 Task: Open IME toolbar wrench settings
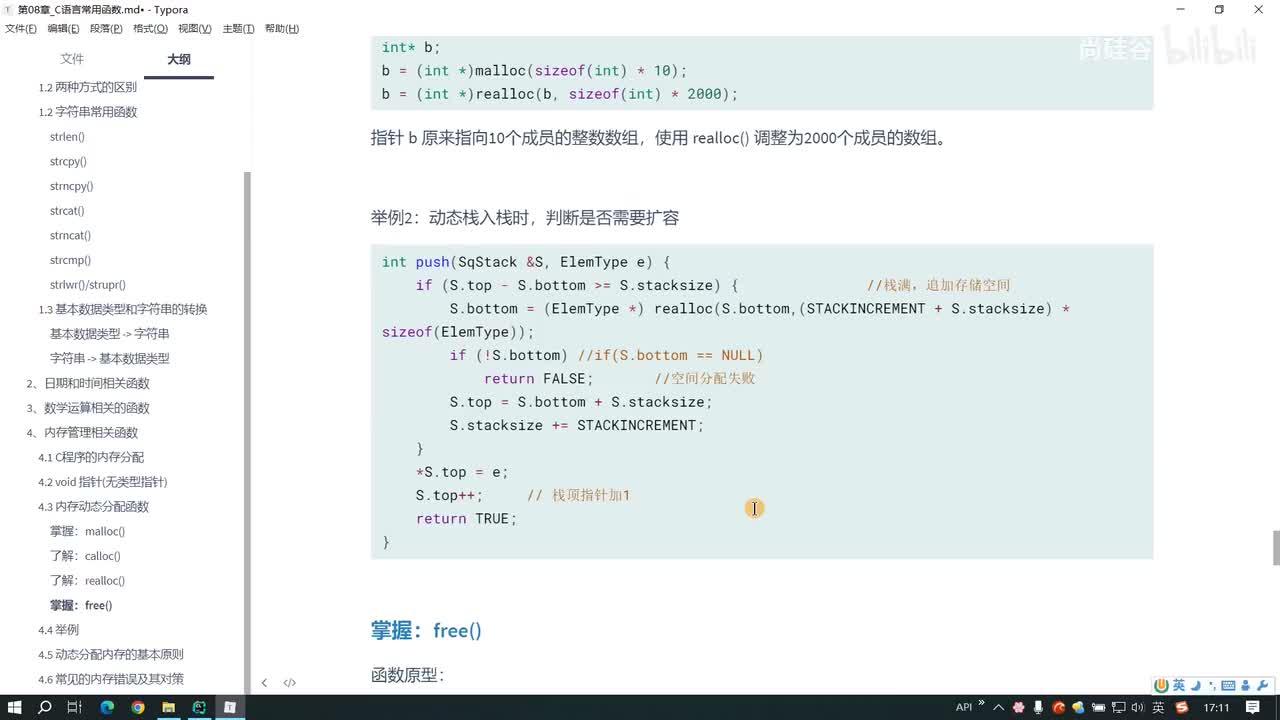1261,686
